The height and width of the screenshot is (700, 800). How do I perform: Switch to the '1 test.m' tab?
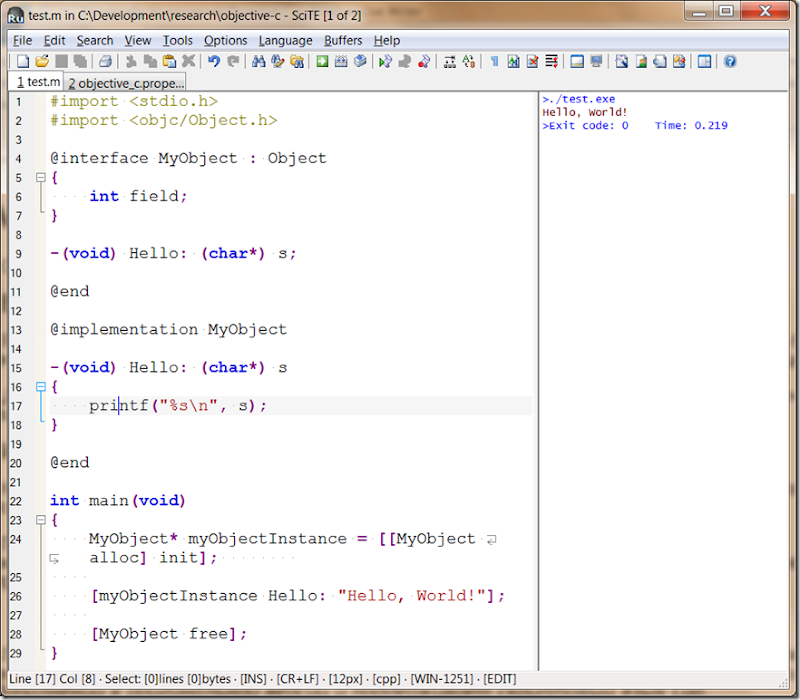37,82
